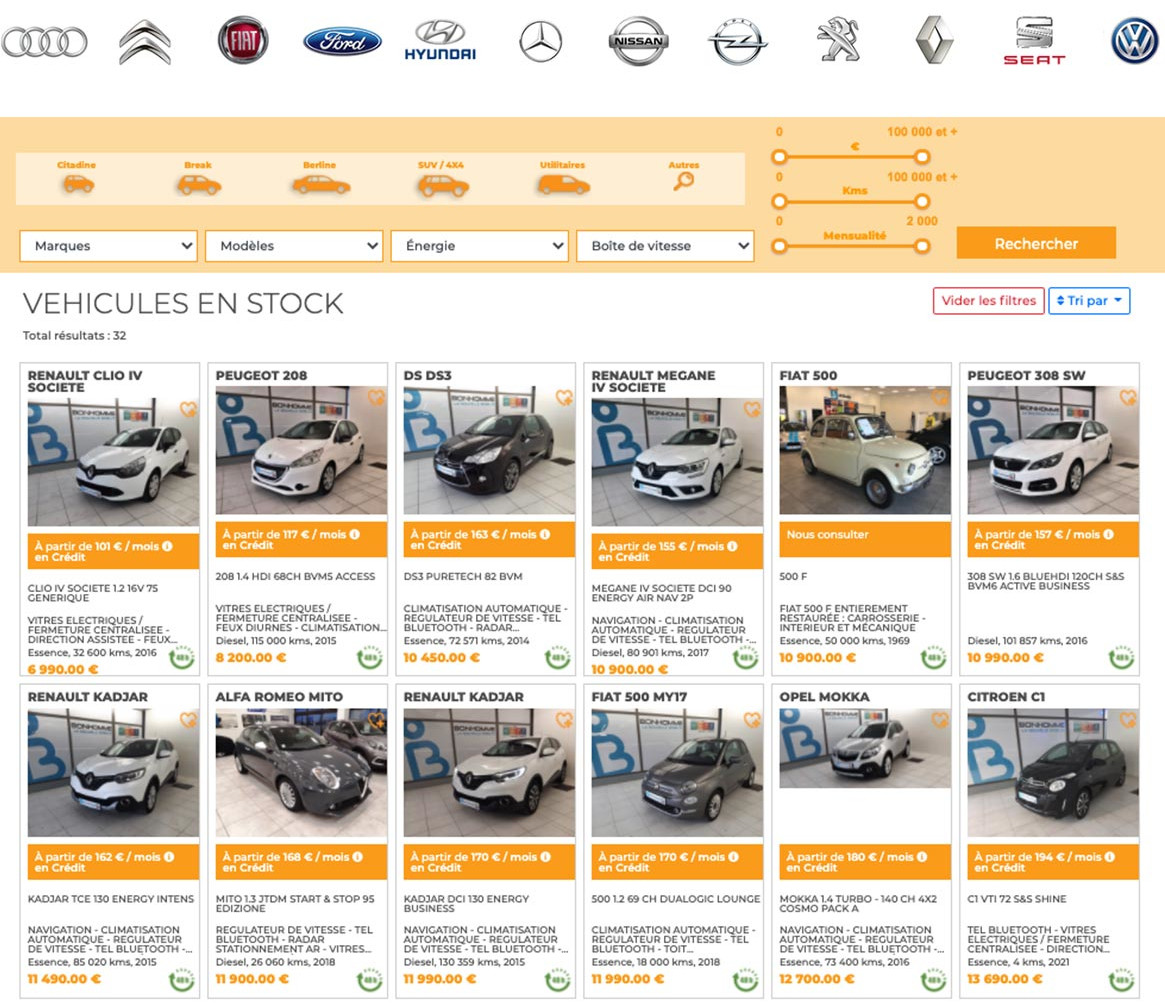
Task: Click the 12 700.00 € Mokka price
Action: tap(817, 979)
